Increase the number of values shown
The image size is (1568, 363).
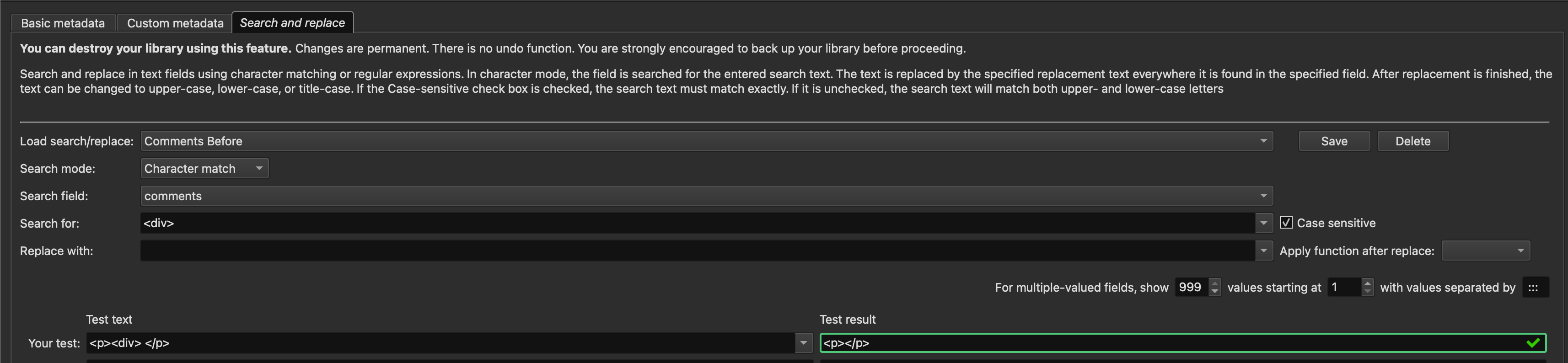1214,283
